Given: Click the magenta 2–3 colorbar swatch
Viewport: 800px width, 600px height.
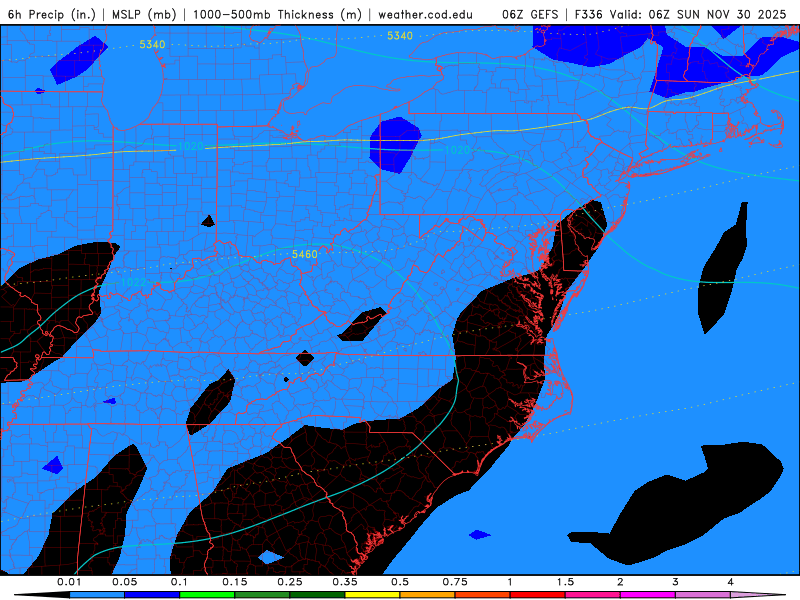Looking at the screenshot, I should pos(648,595).
